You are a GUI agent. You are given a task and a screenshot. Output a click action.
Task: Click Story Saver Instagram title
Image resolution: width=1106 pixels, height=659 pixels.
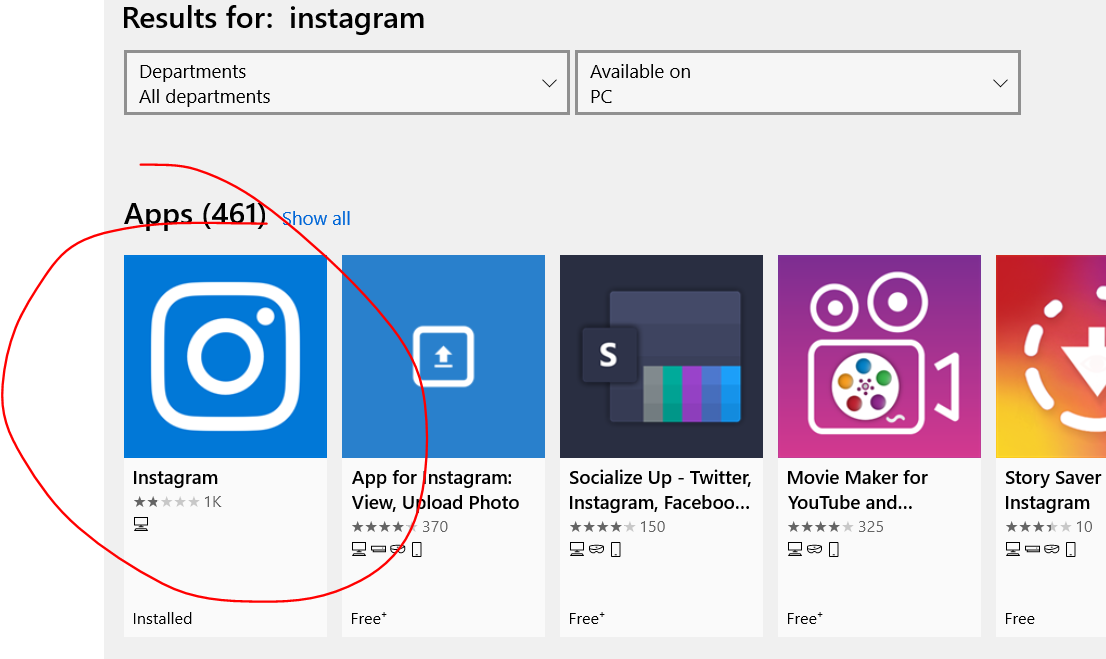click(1052, 490)
